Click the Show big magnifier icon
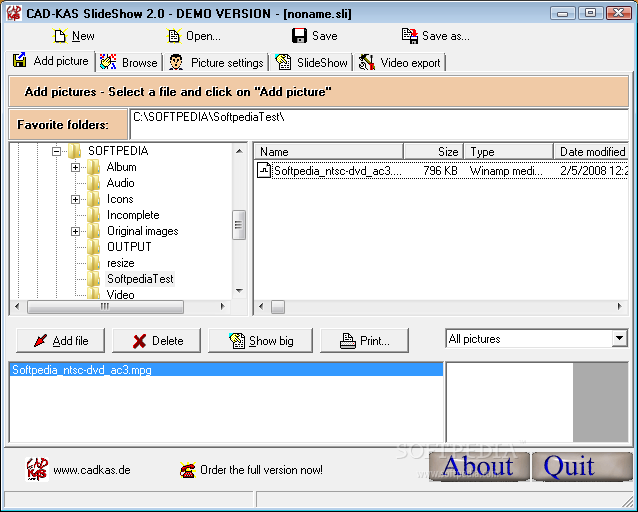This screenshot has height=512, width=638. 237,341
